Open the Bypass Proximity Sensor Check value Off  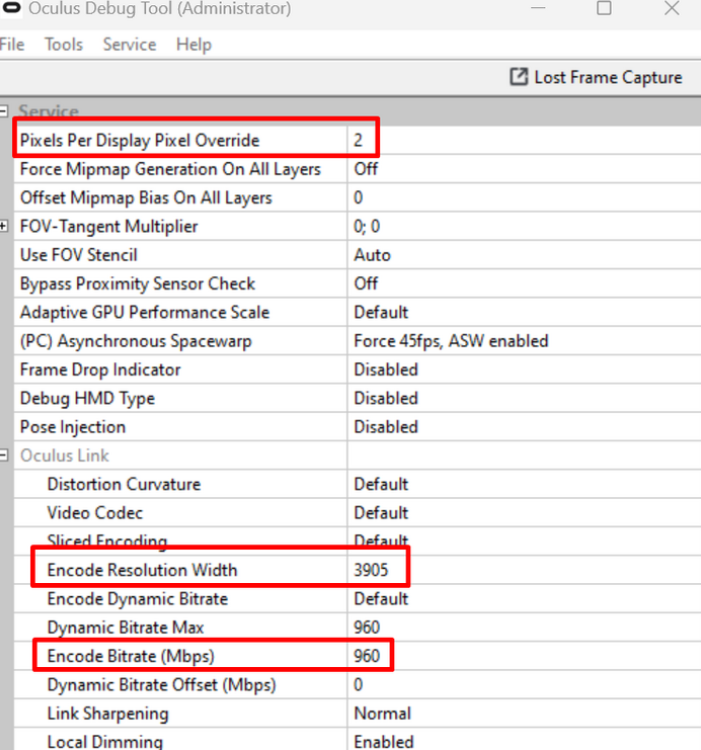[x=366, y=284]
